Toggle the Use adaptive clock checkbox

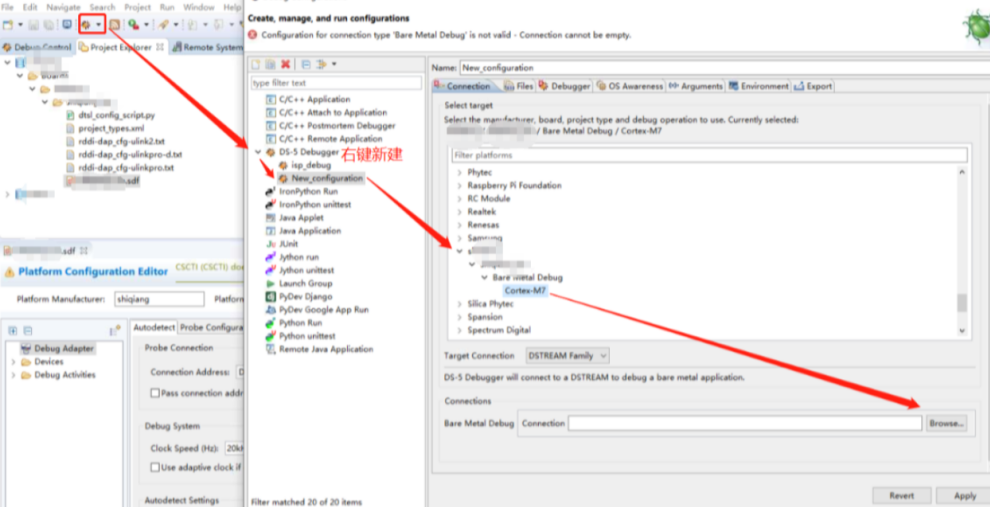(155, 467)
